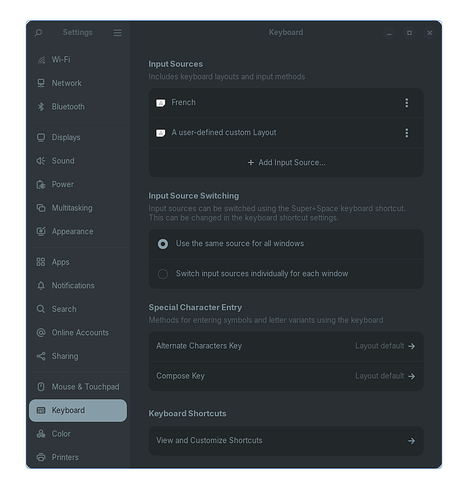This screenshot has height=499, width=468.
Task: Open the Settings hamburger menu
Action: tap(117, 33)
